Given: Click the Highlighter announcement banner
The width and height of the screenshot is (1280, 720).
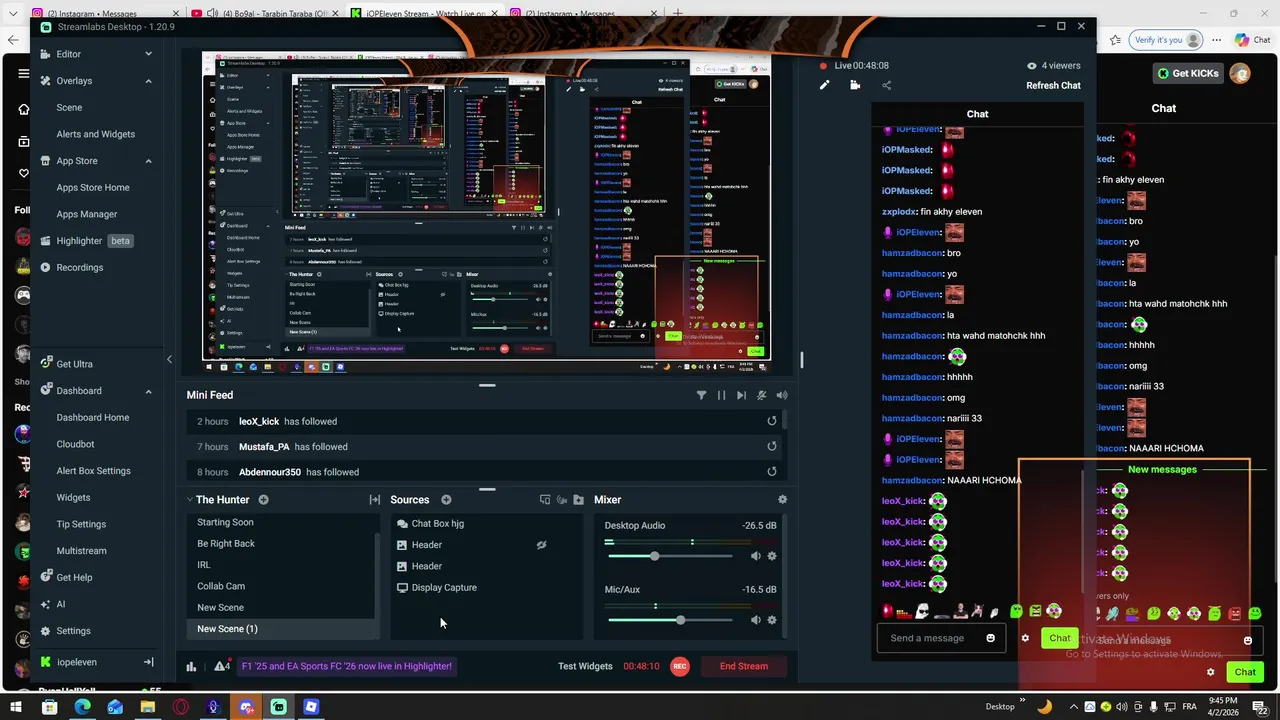Looking at the screenshot, I should [346, 666].
